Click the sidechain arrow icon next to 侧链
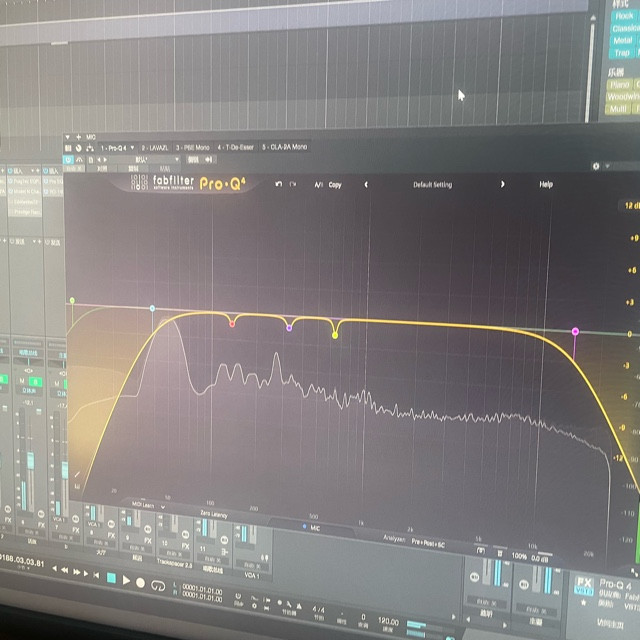The height and width of the screenshot is (640, 640). coord(209,160)
